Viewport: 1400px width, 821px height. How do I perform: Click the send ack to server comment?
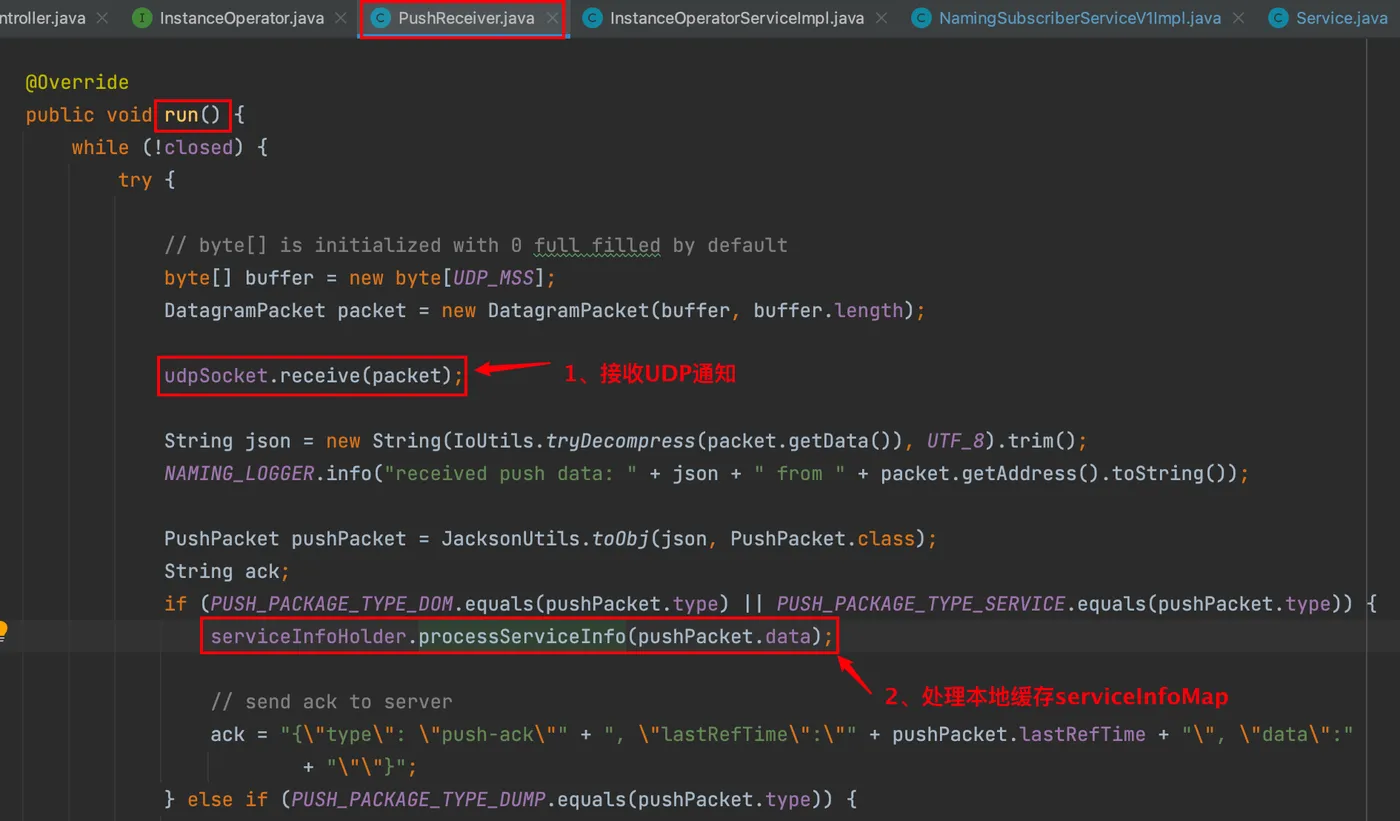coord(331,702)
